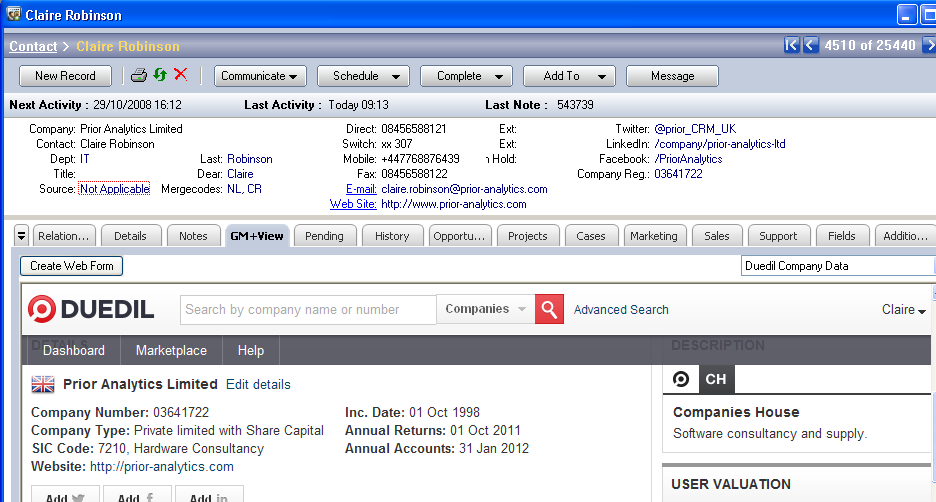Open the Marketing tab
This screenshot has height=502, width=936.
(654, 236)
